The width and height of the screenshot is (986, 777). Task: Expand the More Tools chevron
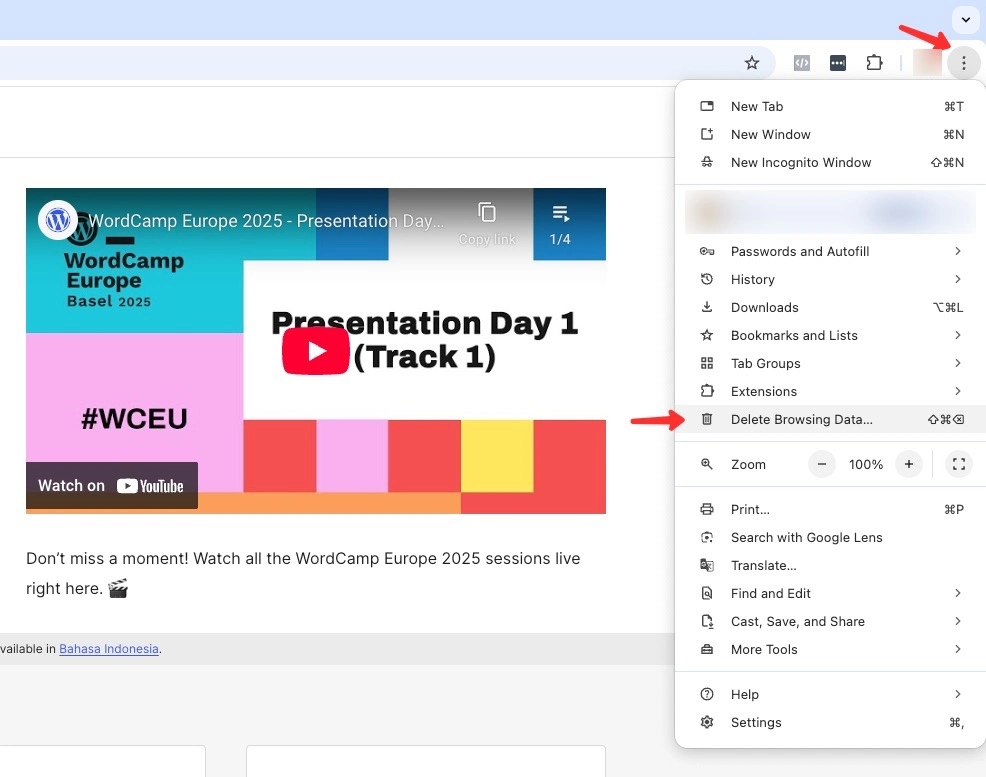pyautogui.click(x=958, y=649)
